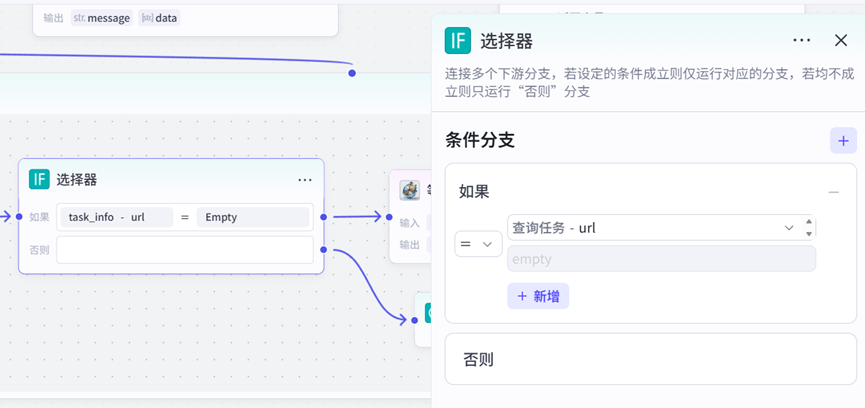Click the empty 否则 row in the canvas node

(185, 250)
